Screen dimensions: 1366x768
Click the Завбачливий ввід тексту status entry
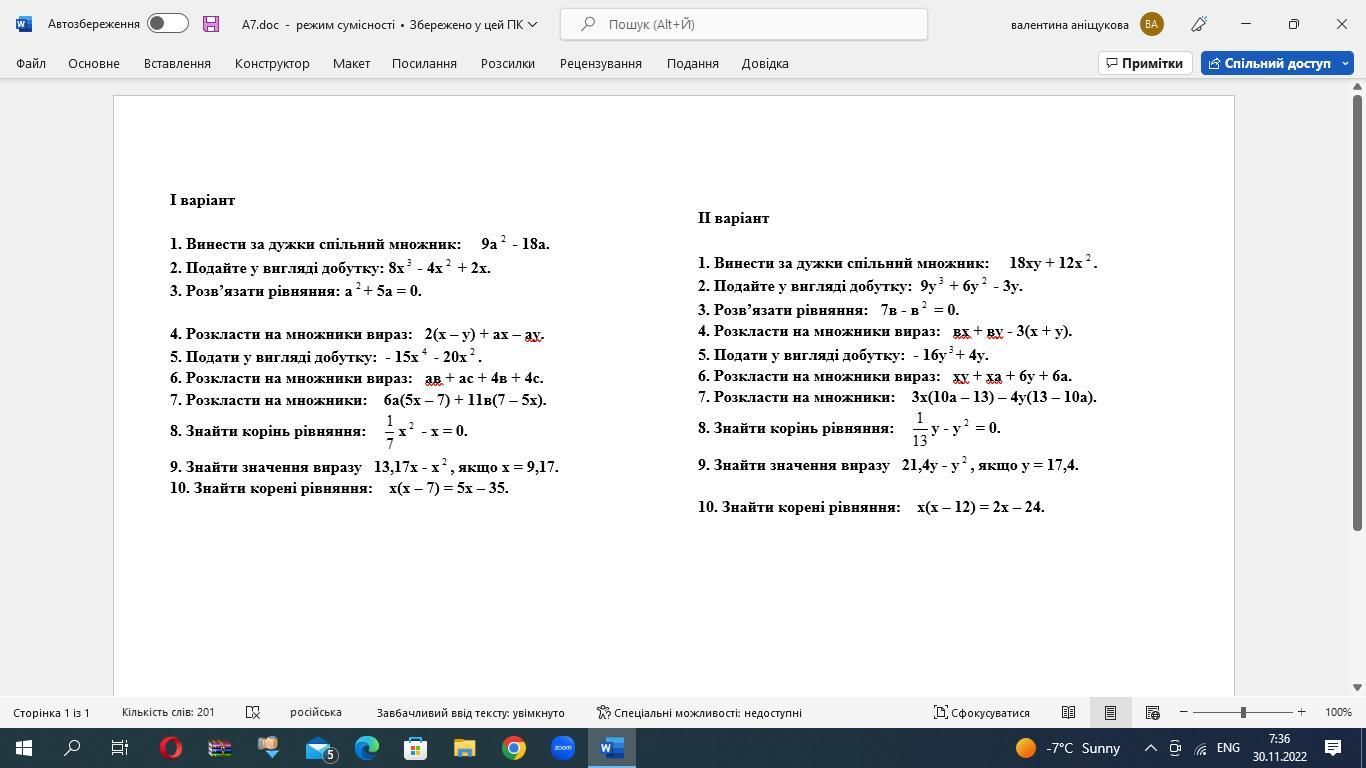(470, 713)
